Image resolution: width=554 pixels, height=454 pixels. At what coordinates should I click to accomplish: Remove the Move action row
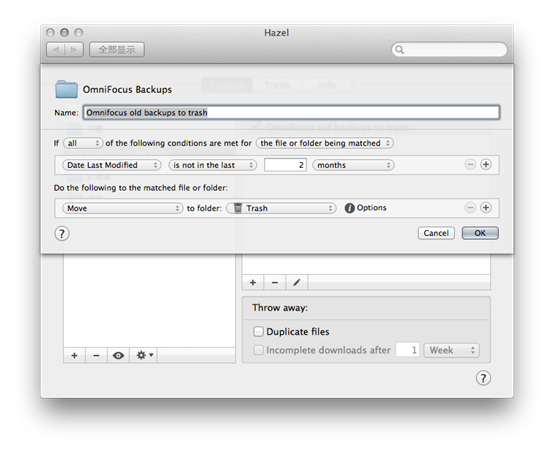point(470,208)
